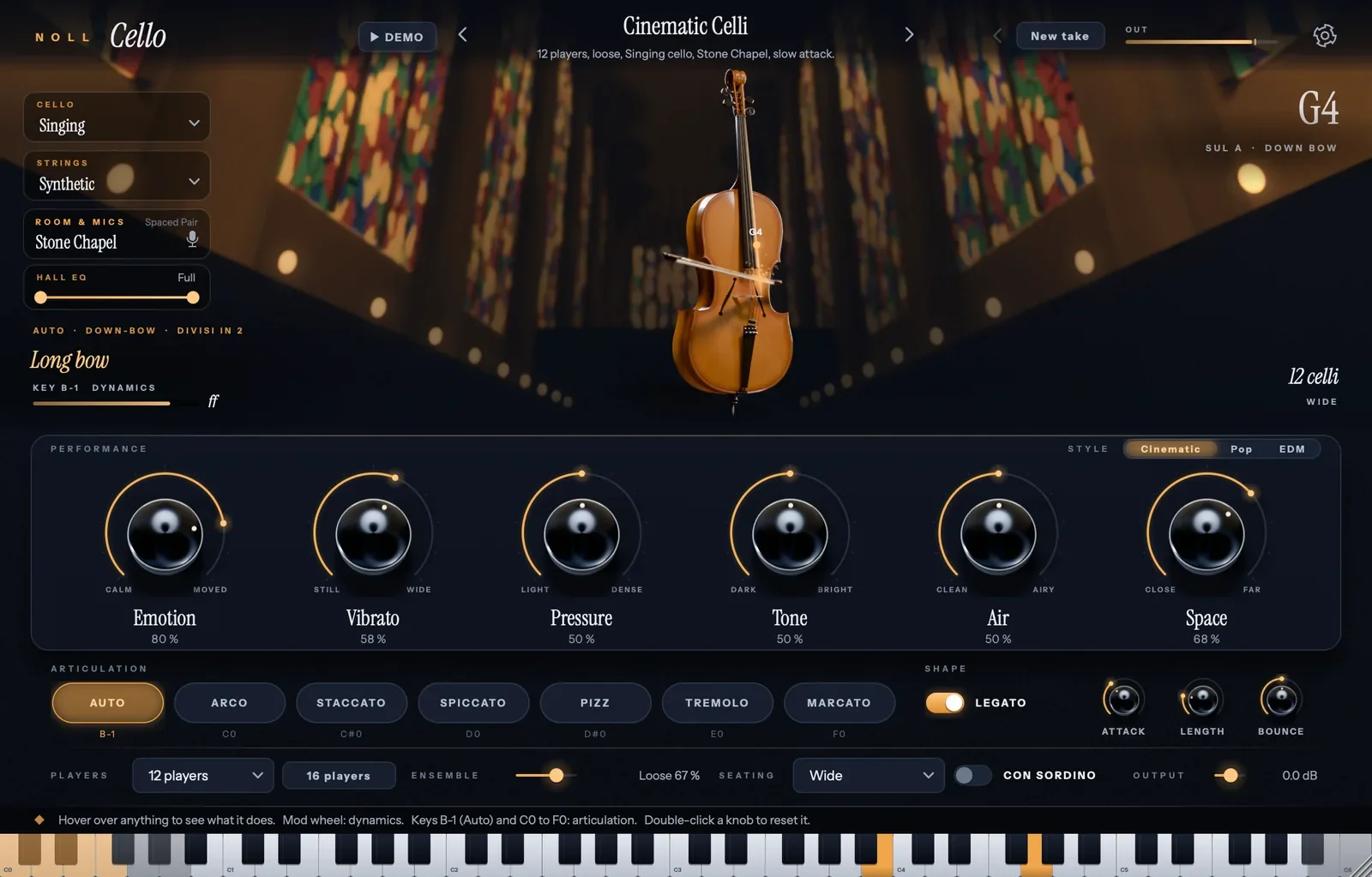This screenshot has width=1372, height=877.
Task: Click the Emotion knob
Action: point(165,535)
